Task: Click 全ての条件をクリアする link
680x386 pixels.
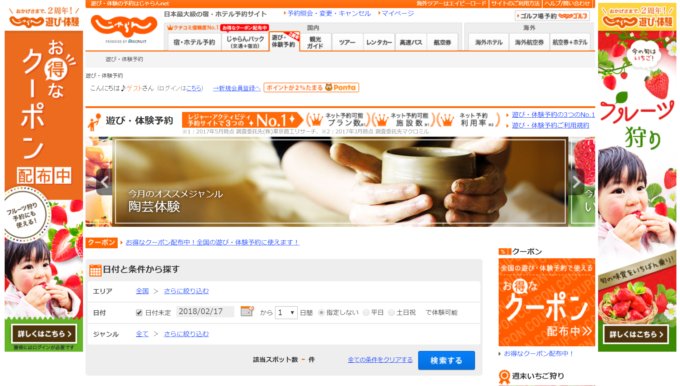Action: (380, 360)
